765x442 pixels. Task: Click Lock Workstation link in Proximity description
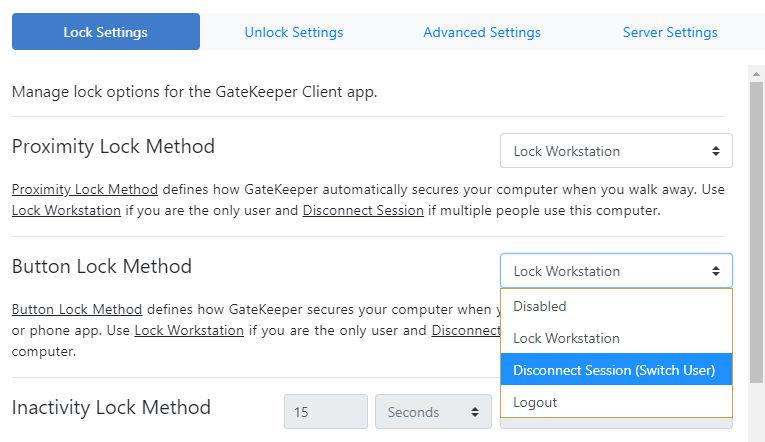coord(66,210)
